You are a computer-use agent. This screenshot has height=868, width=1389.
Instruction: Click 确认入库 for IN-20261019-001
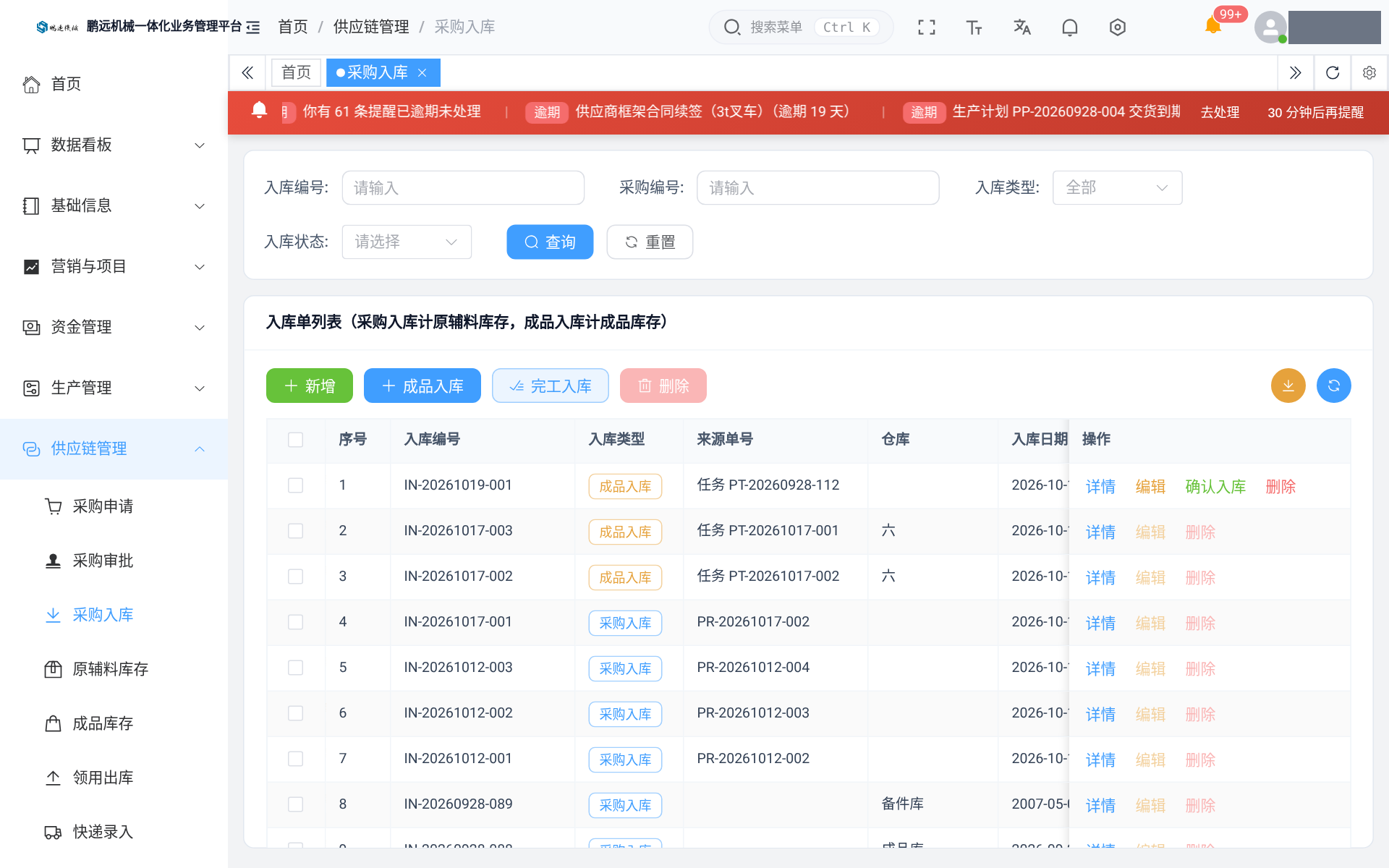tap(1215, 486)
